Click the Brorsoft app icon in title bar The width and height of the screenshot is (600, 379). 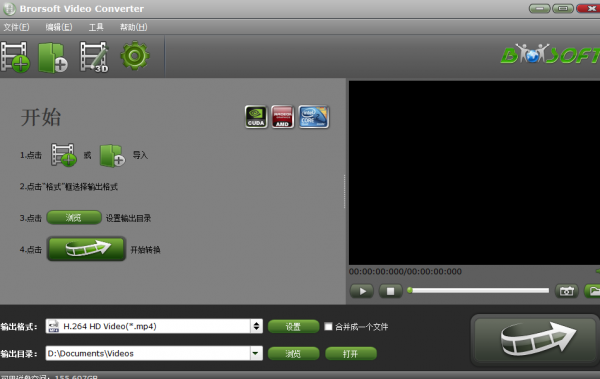click(x=9, y=8)
